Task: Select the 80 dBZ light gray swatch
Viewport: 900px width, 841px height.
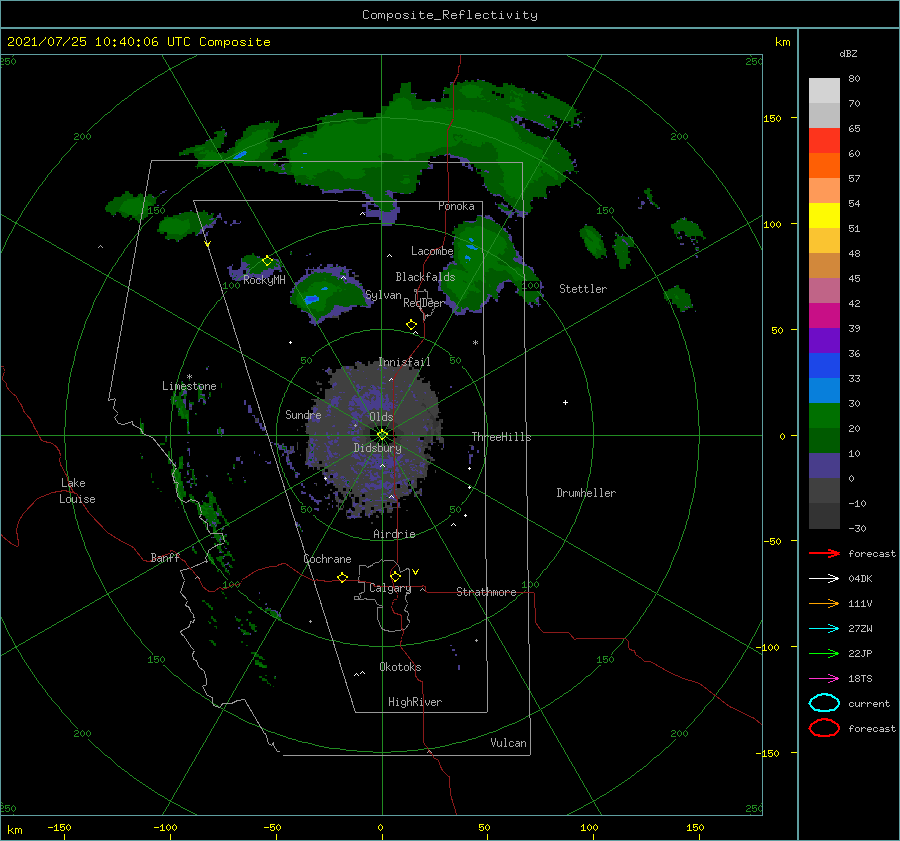Action: click(824, 90)
